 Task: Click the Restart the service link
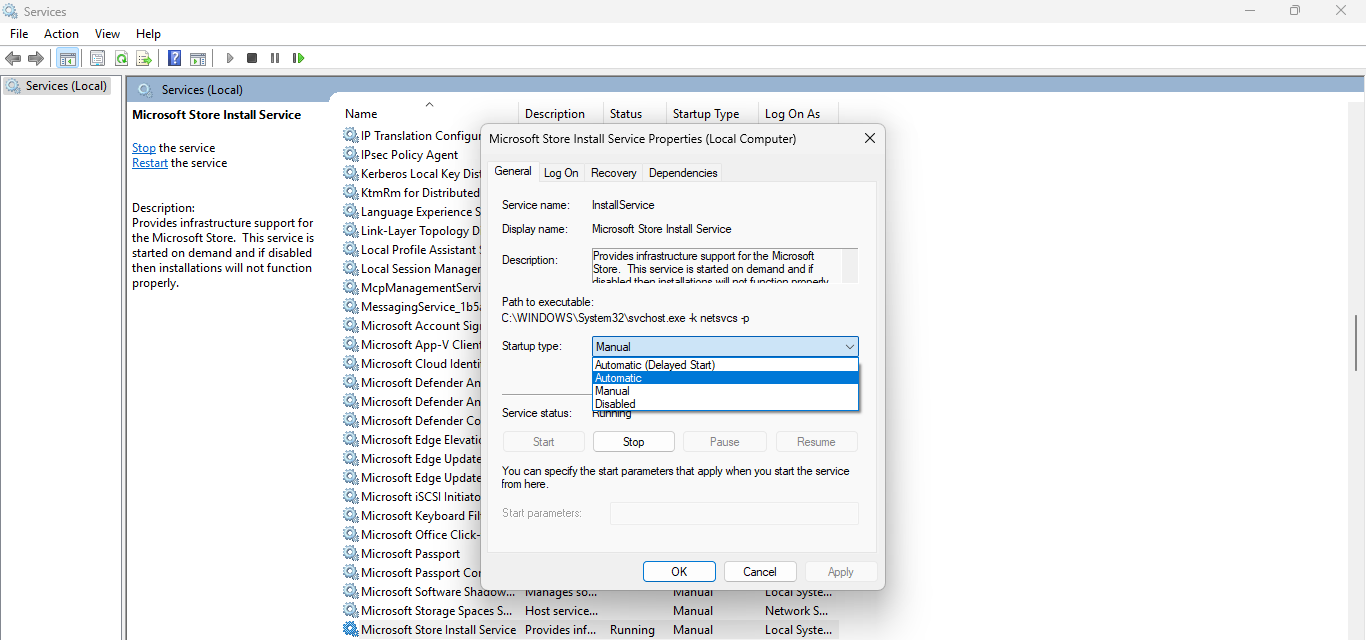click(x=150, y=163)
